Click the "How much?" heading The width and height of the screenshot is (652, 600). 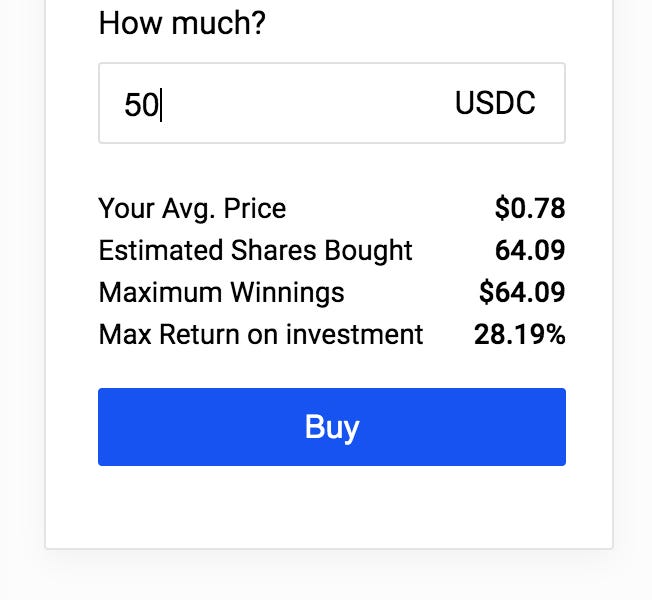(x=182, y=22)
